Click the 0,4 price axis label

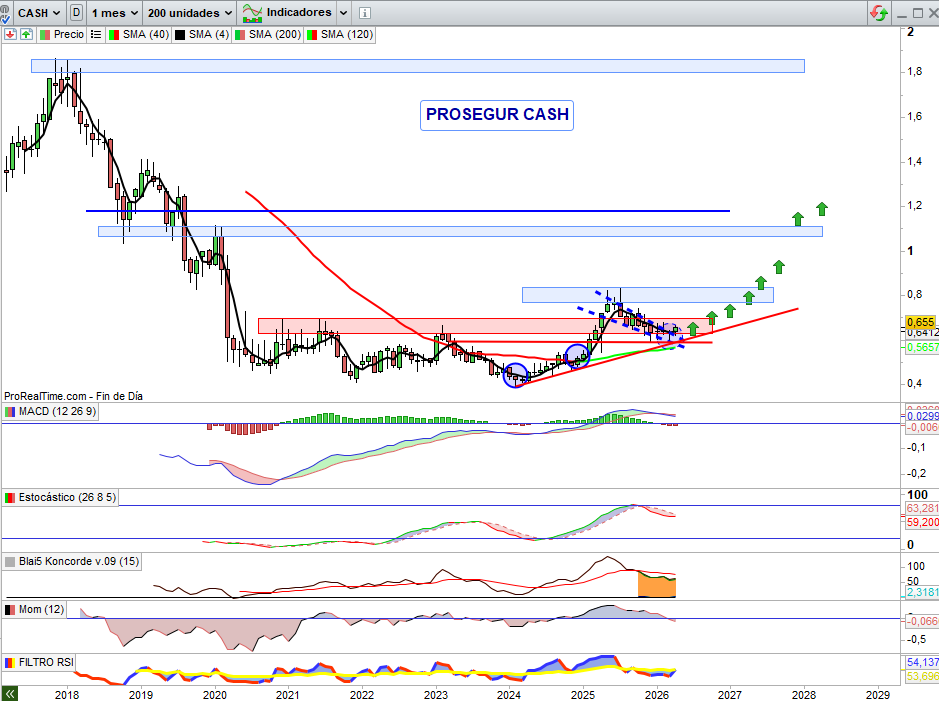click(914, 384)
